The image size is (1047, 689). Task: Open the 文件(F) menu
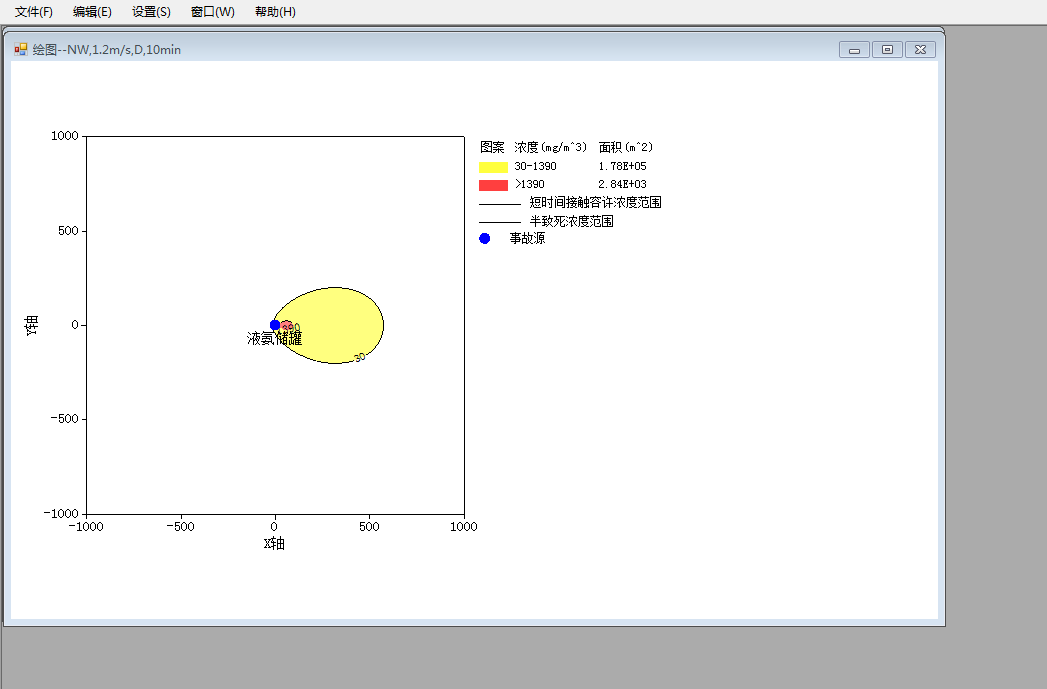pos(33,12)
